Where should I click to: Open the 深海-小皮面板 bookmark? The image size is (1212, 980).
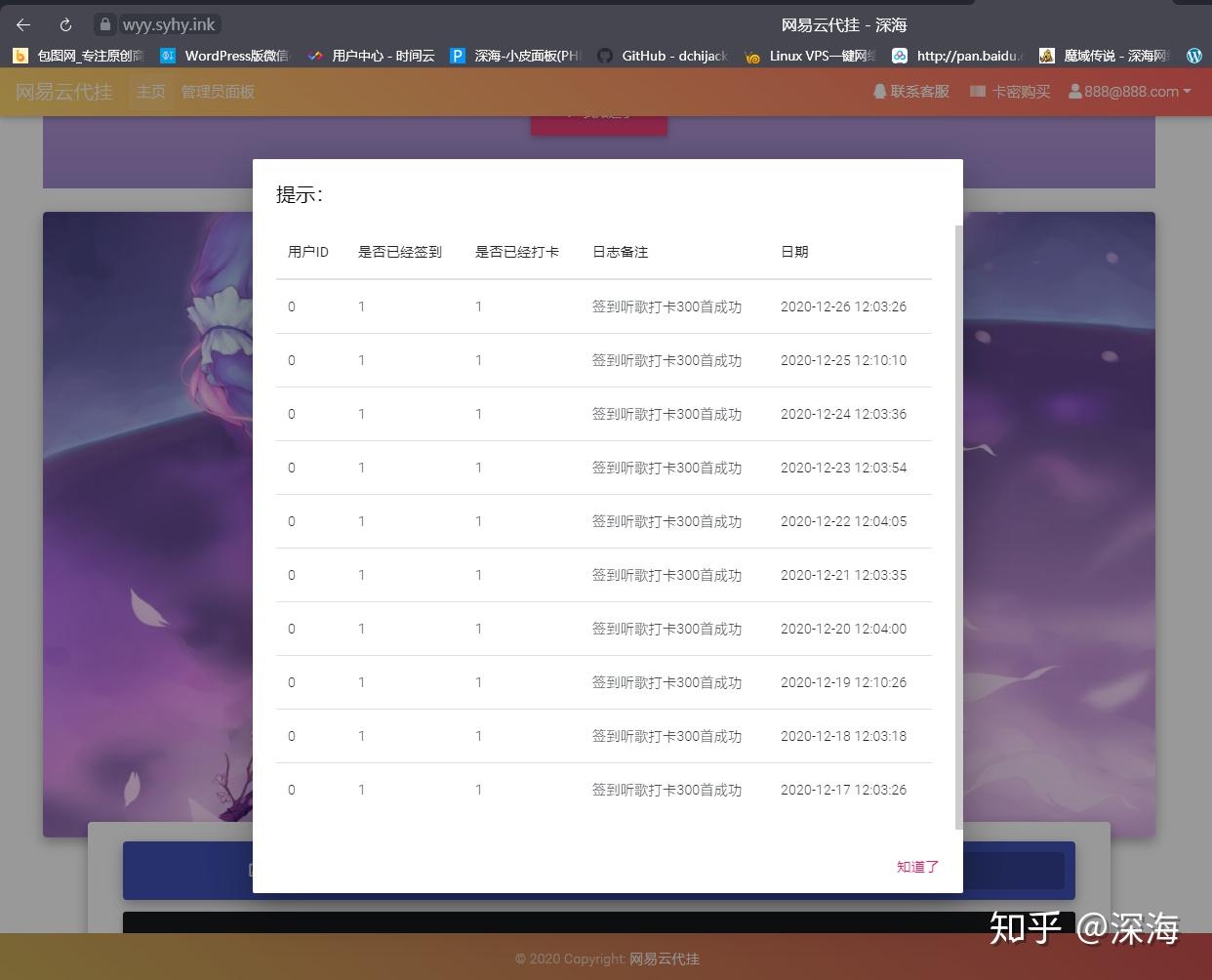click(x=515, y=56)
